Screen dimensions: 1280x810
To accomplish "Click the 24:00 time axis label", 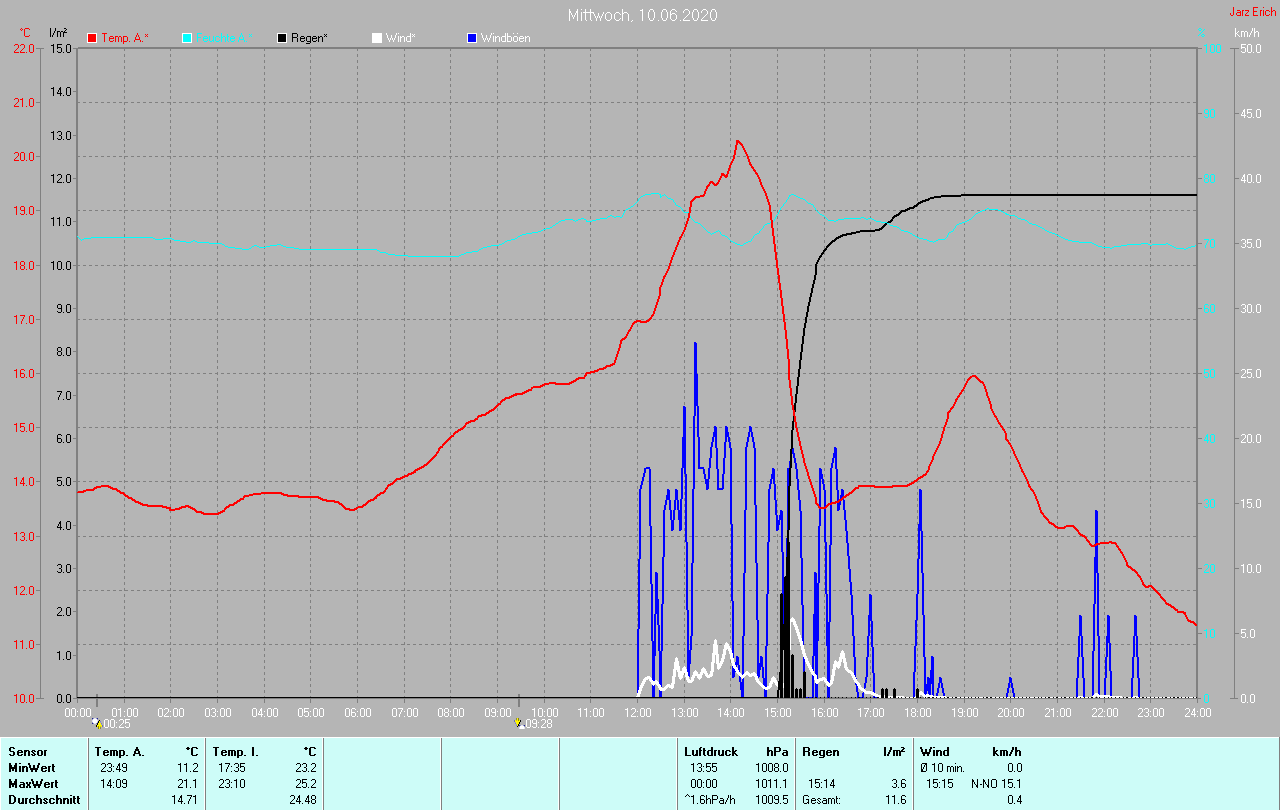I will pos(1197,713).
